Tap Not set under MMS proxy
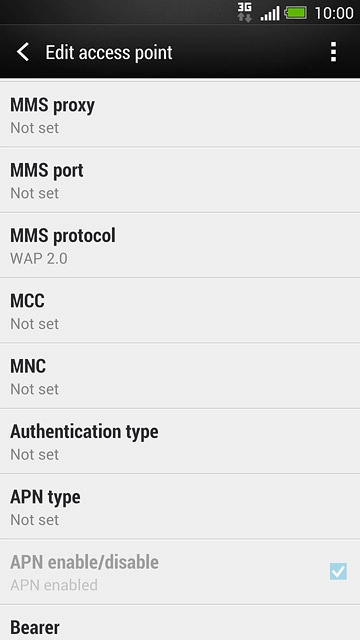360x640 pixels. coord(34,128)
